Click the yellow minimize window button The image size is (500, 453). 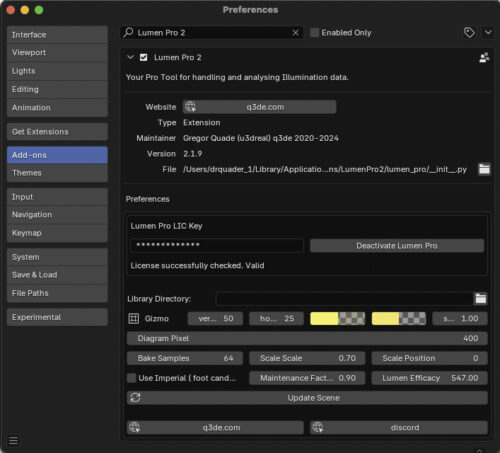click(x=25, y=10)
